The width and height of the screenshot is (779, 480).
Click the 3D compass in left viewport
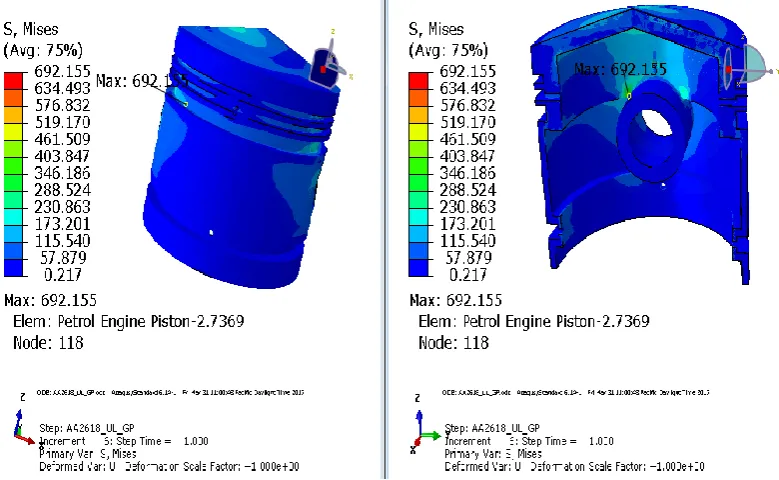click(331, 62)
